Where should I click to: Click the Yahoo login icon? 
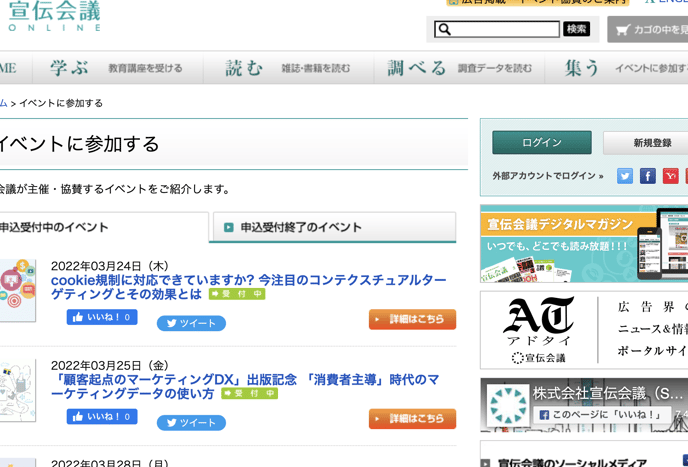pyautogui.click(x=671, y=176)
